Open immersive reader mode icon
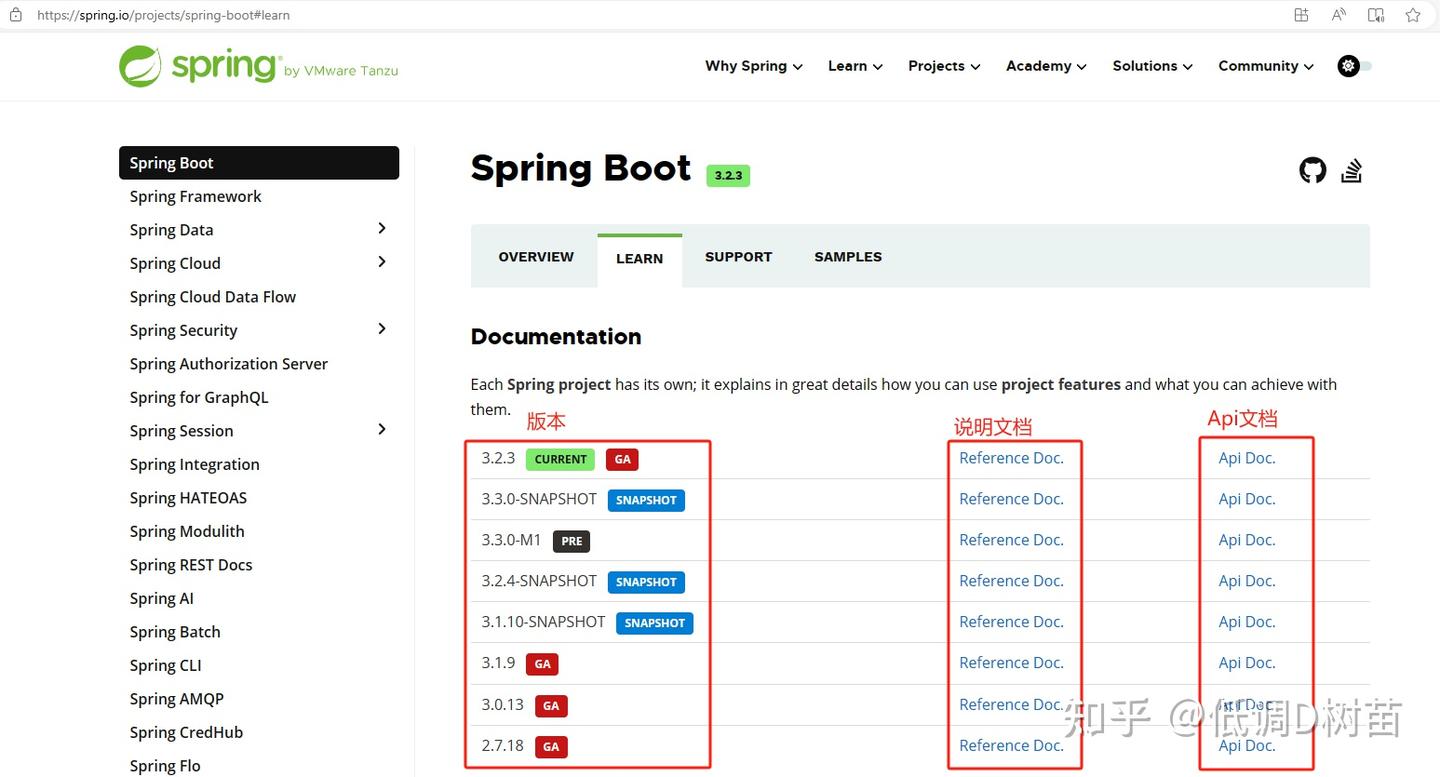The height and width of the screenshot is (777, 1440). (x=1375, y=15)
